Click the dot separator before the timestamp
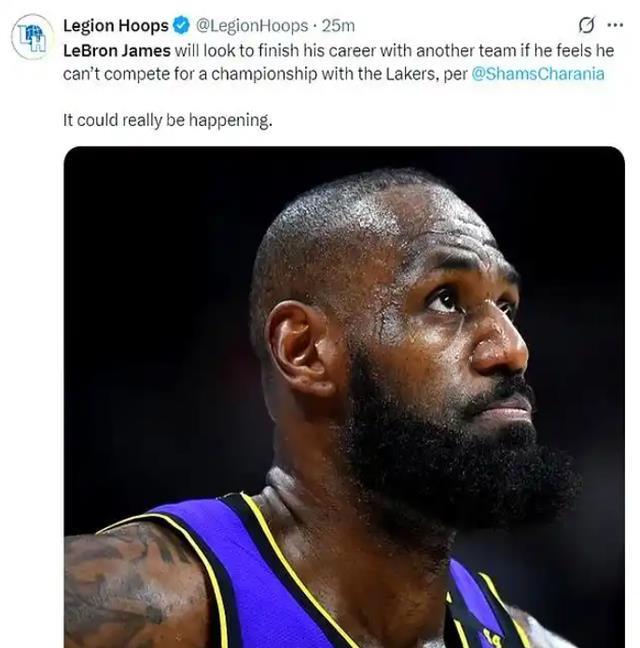Viewport: 640px width, 648px height. (x=315, y=26)
